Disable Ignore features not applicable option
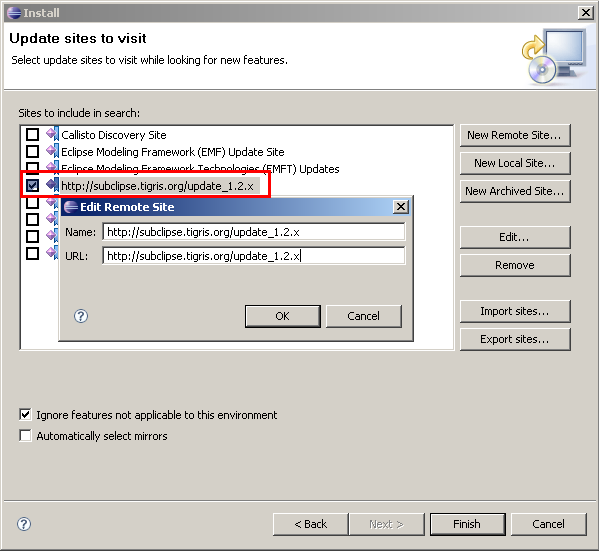Viewport: 599px width, 551px height. coord(25,415)
